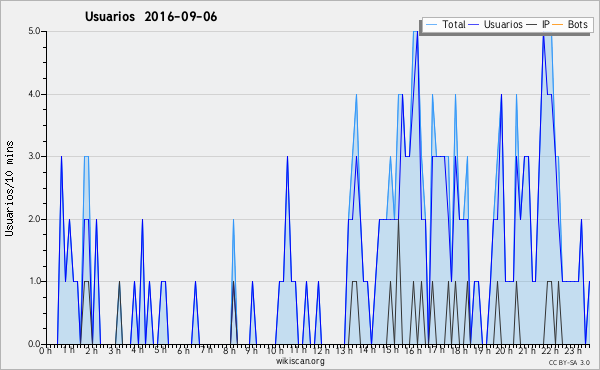
Task: Select the 'IP' legend entry
Action: [x=546, y=24]
